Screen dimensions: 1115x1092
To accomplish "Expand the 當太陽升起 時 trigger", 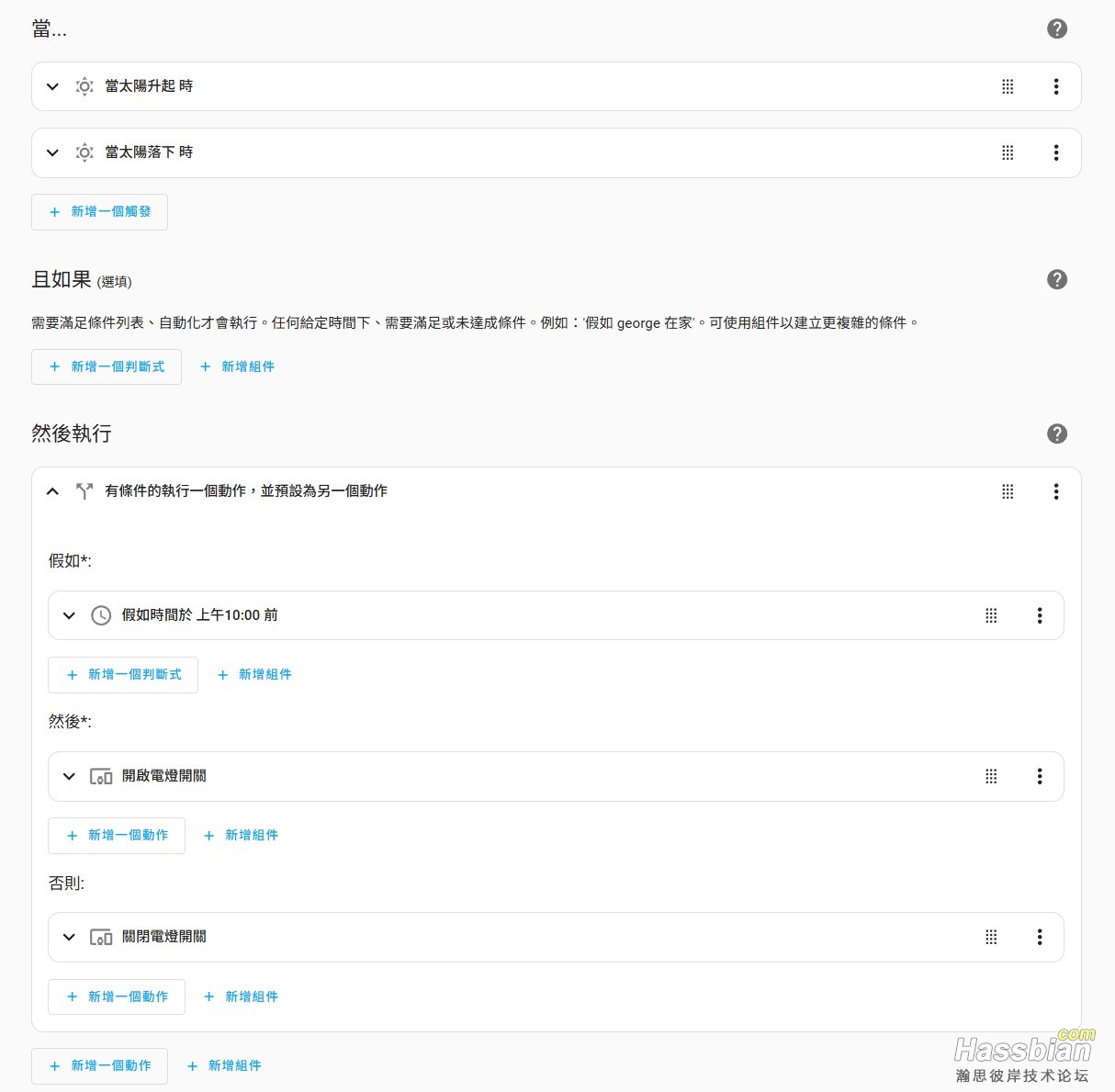I will [52, 86].
